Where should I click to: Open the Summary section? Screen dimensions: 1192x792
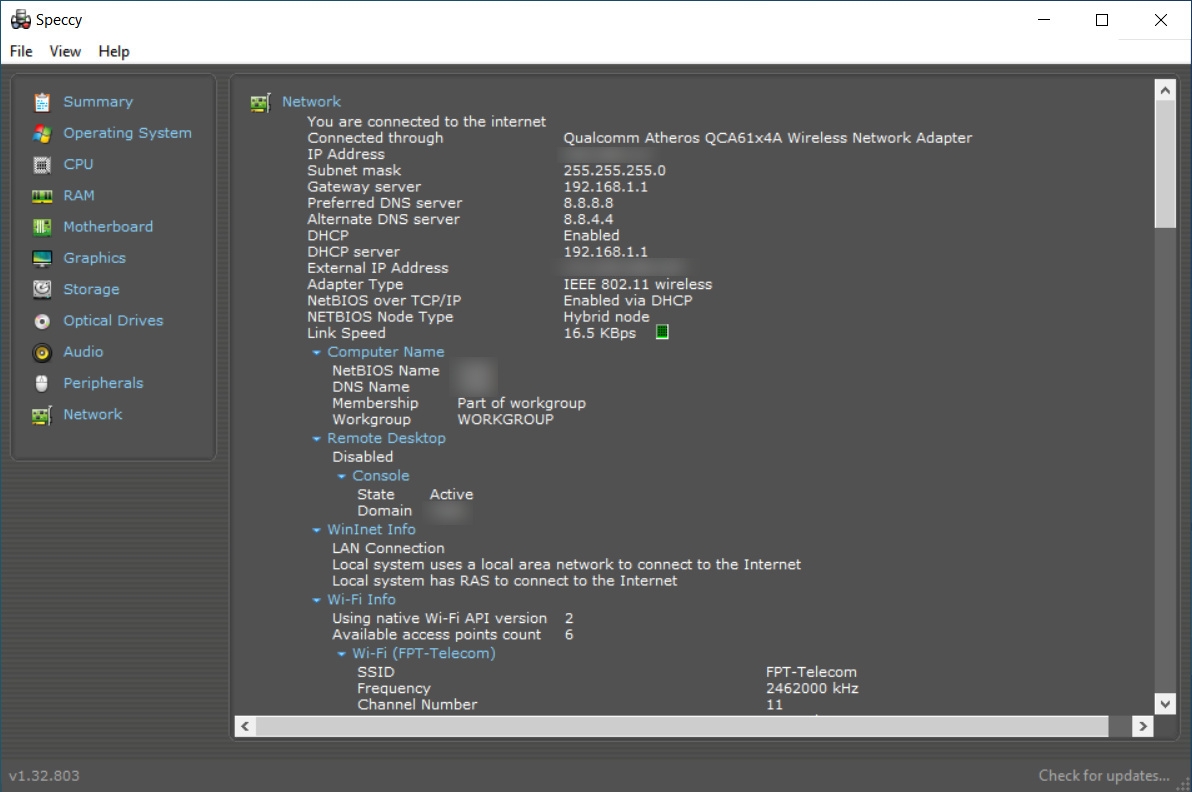pyautogui.click(x=97, y=102)
